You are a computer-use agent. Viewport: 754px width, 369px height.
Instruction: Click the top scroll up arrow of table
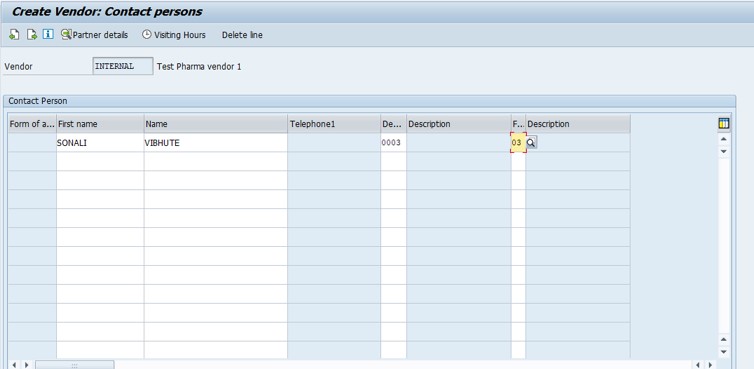[724, 139]
